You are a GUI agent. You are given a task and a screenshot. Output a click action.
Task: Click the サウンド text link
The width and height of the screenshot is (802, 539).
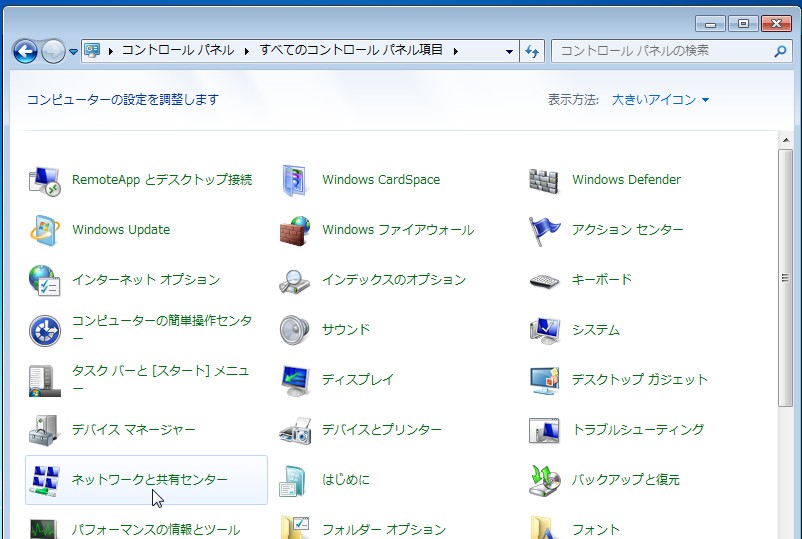pyautogui.click(x=346, y=329)
